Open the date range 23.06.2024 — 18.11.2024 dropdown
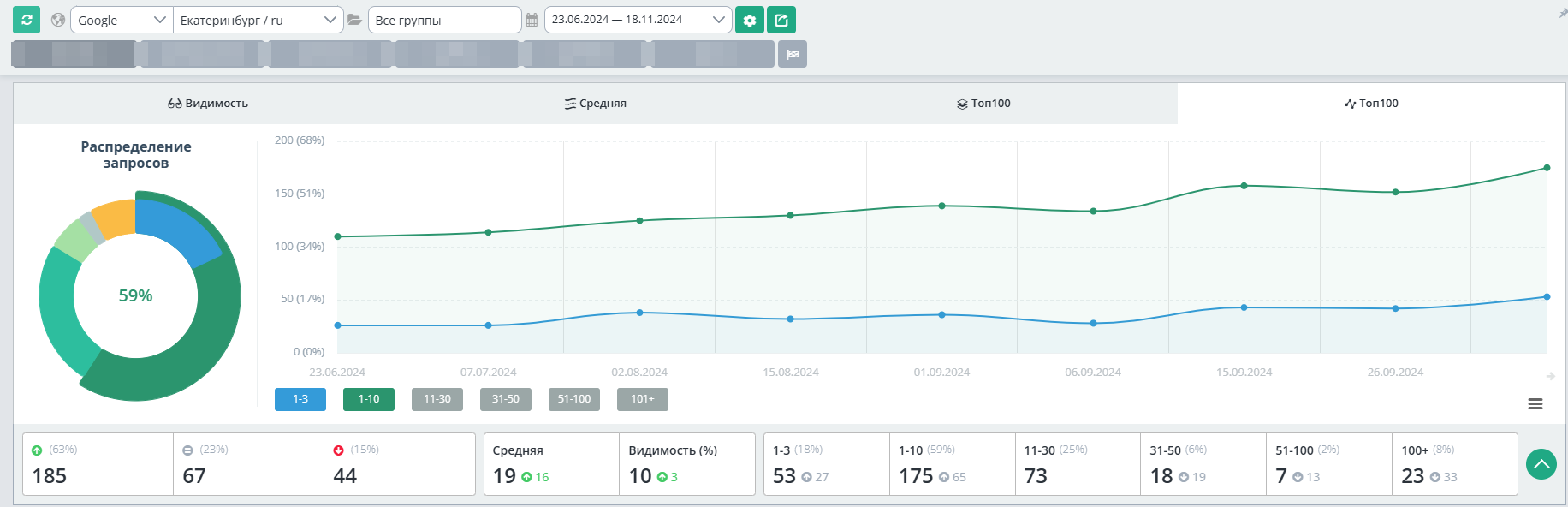This screenshot has width=1568, height=507. [638, 20]
